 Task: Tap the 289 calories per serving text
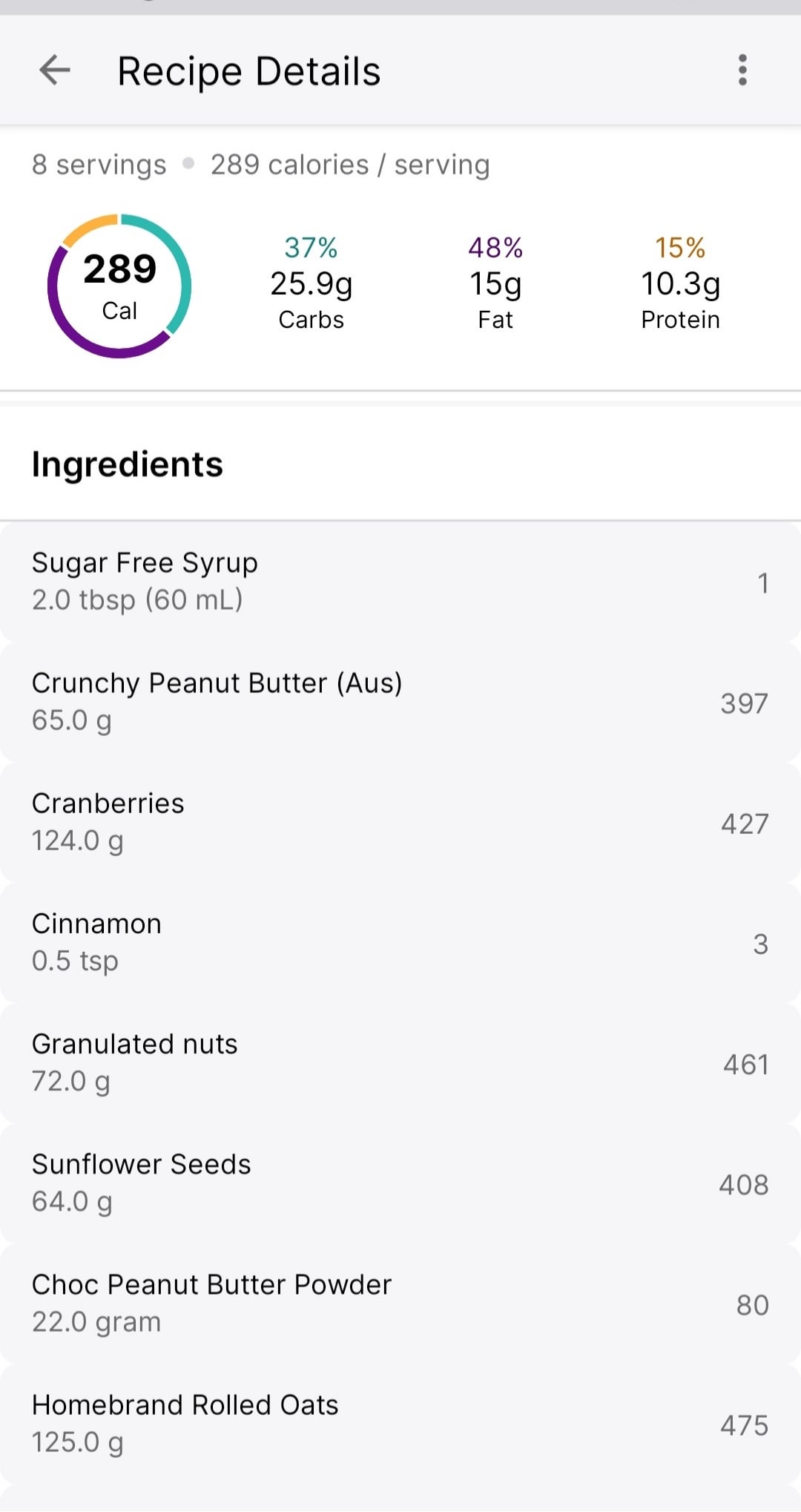350,165
